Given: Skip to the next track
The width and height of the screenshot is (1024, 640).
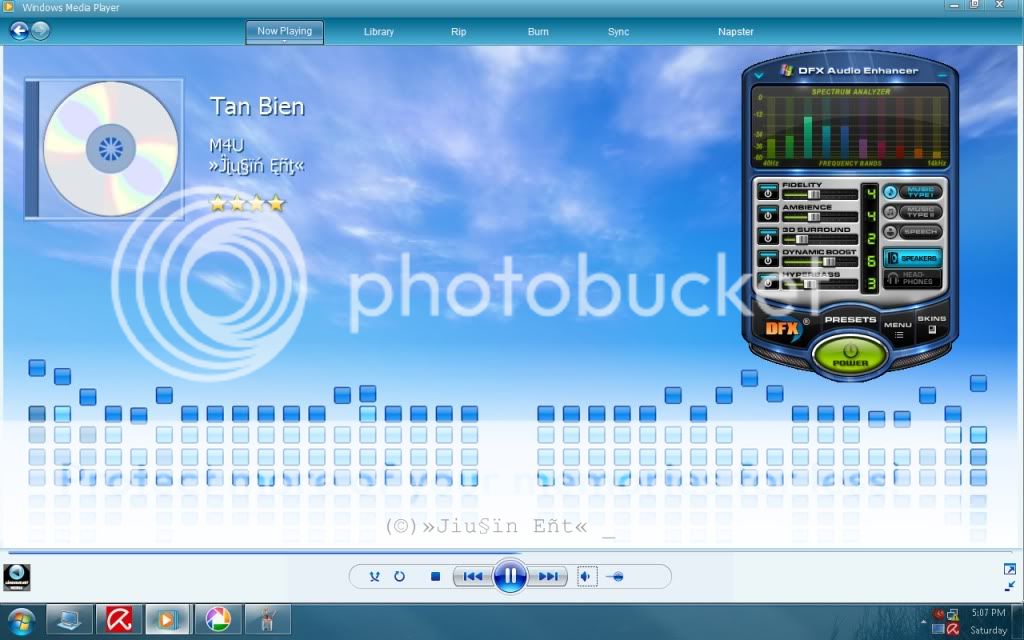Looking at the screenshot, I should pos(547,576).
